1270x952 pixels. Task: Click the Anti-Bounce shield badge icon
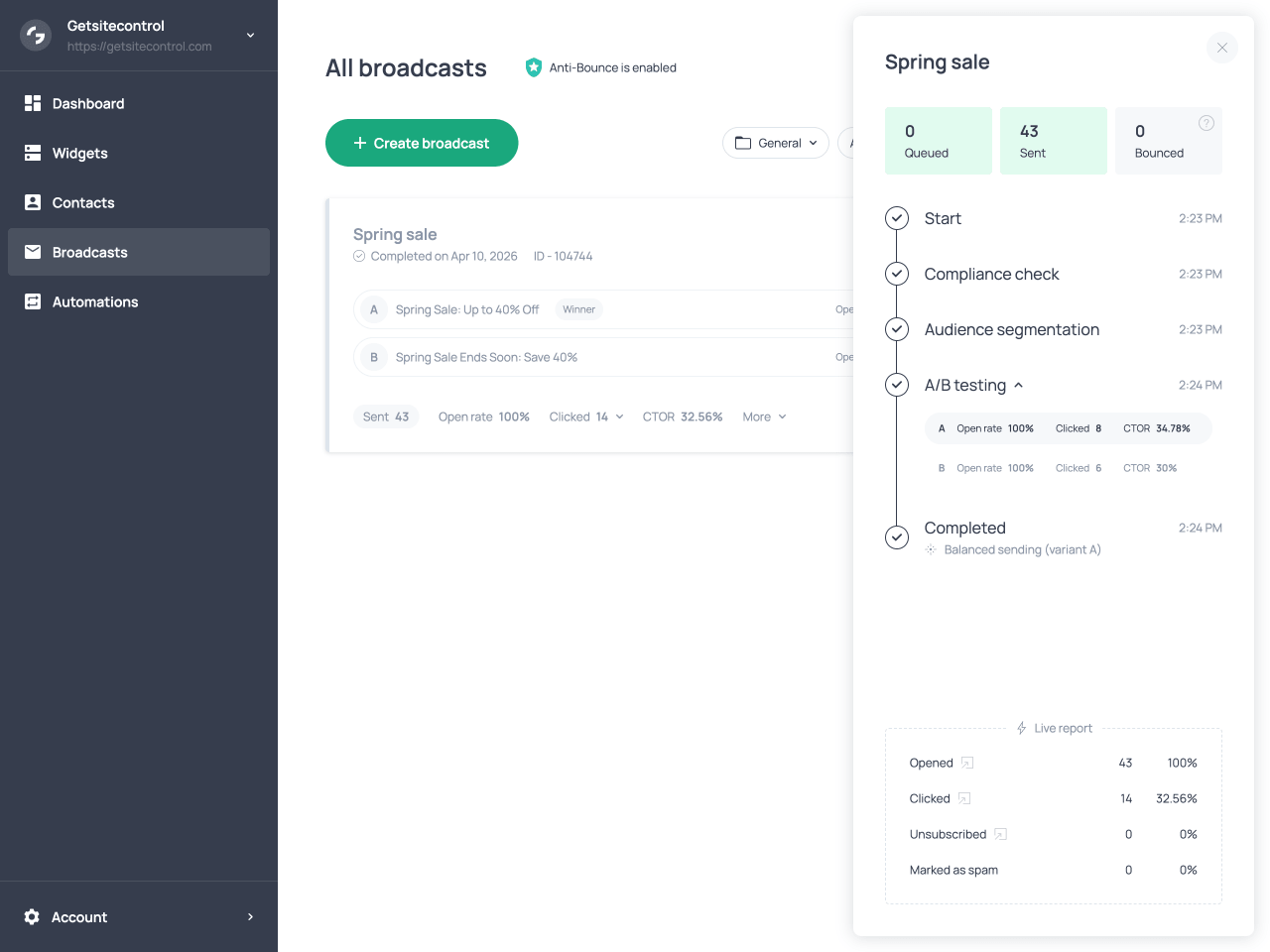click(534, 67)
